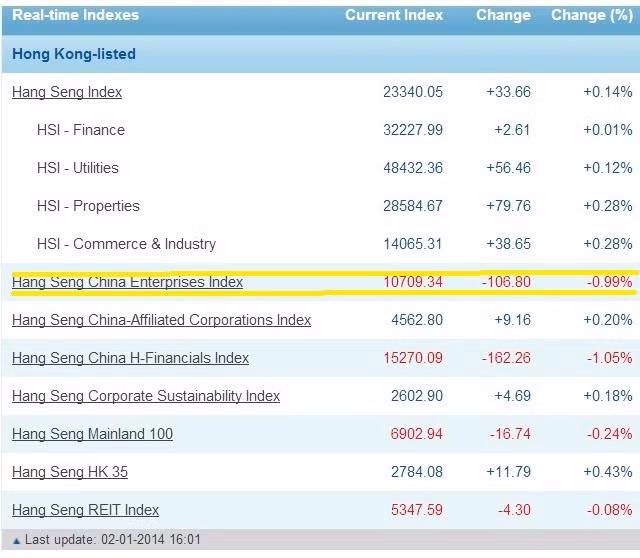Click the HSI Finance percent +0.01%

coord(608,130)
